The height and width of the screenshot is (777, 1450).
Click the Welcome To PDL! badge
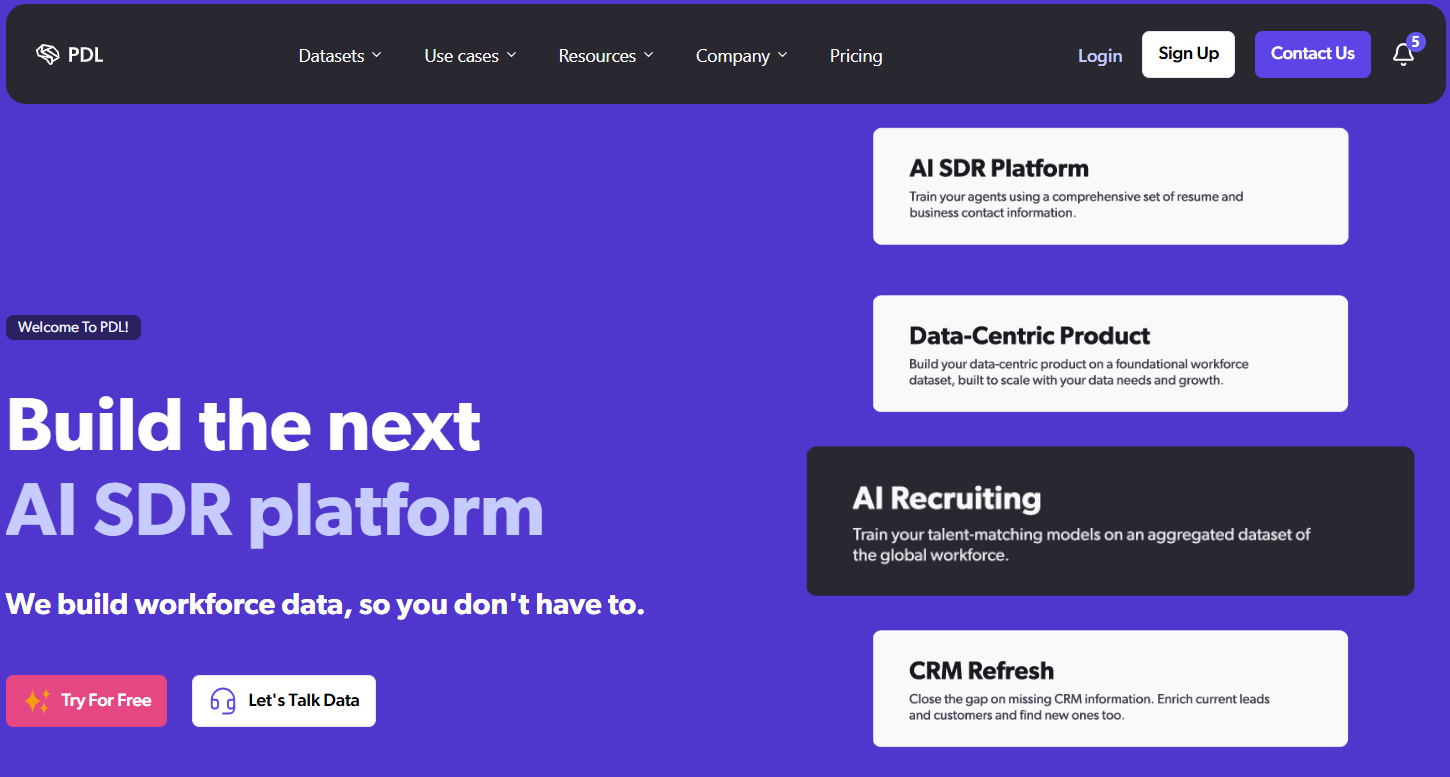click(x=73, y=327)
